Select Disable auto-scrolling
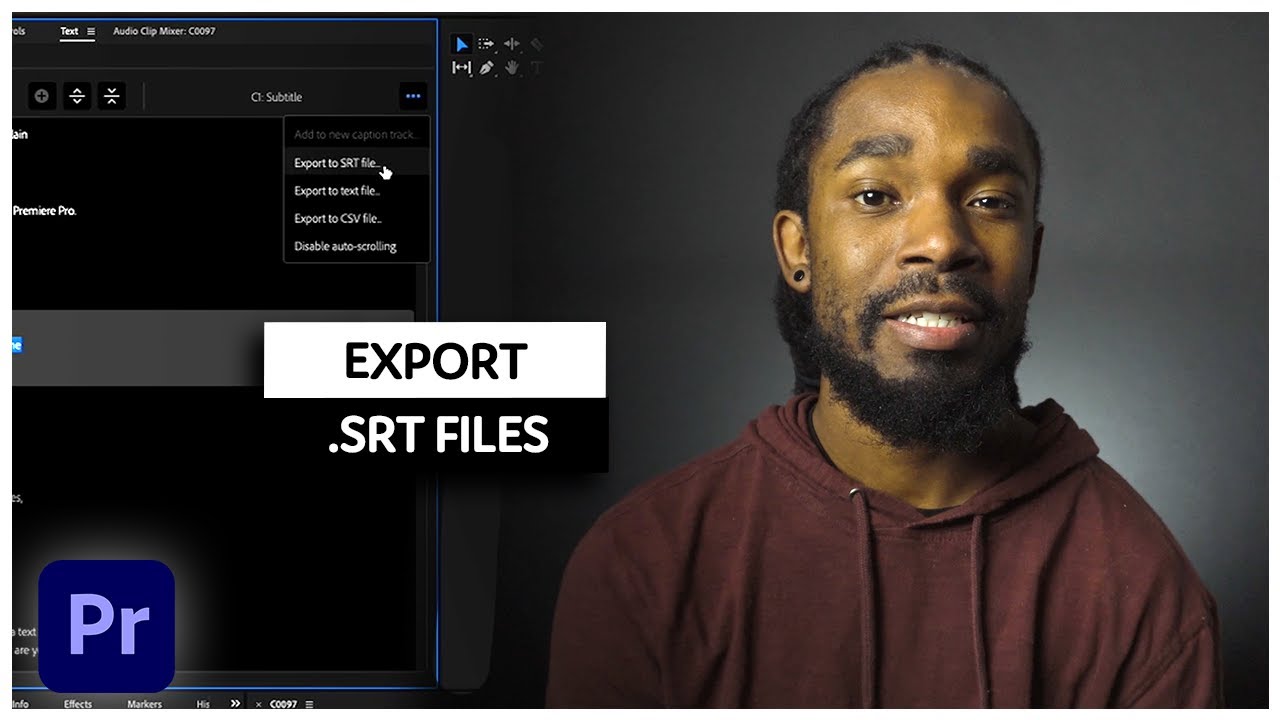This screenshot has width=1280, height=720. tap(357, 246)
